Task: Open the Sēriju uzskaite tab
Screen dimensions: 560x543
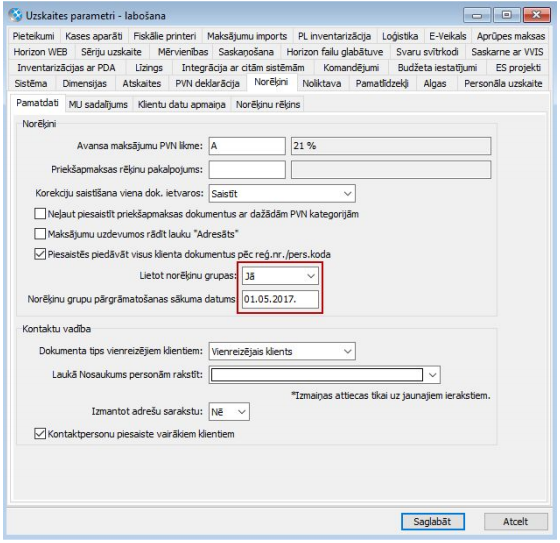Action: 111,52
